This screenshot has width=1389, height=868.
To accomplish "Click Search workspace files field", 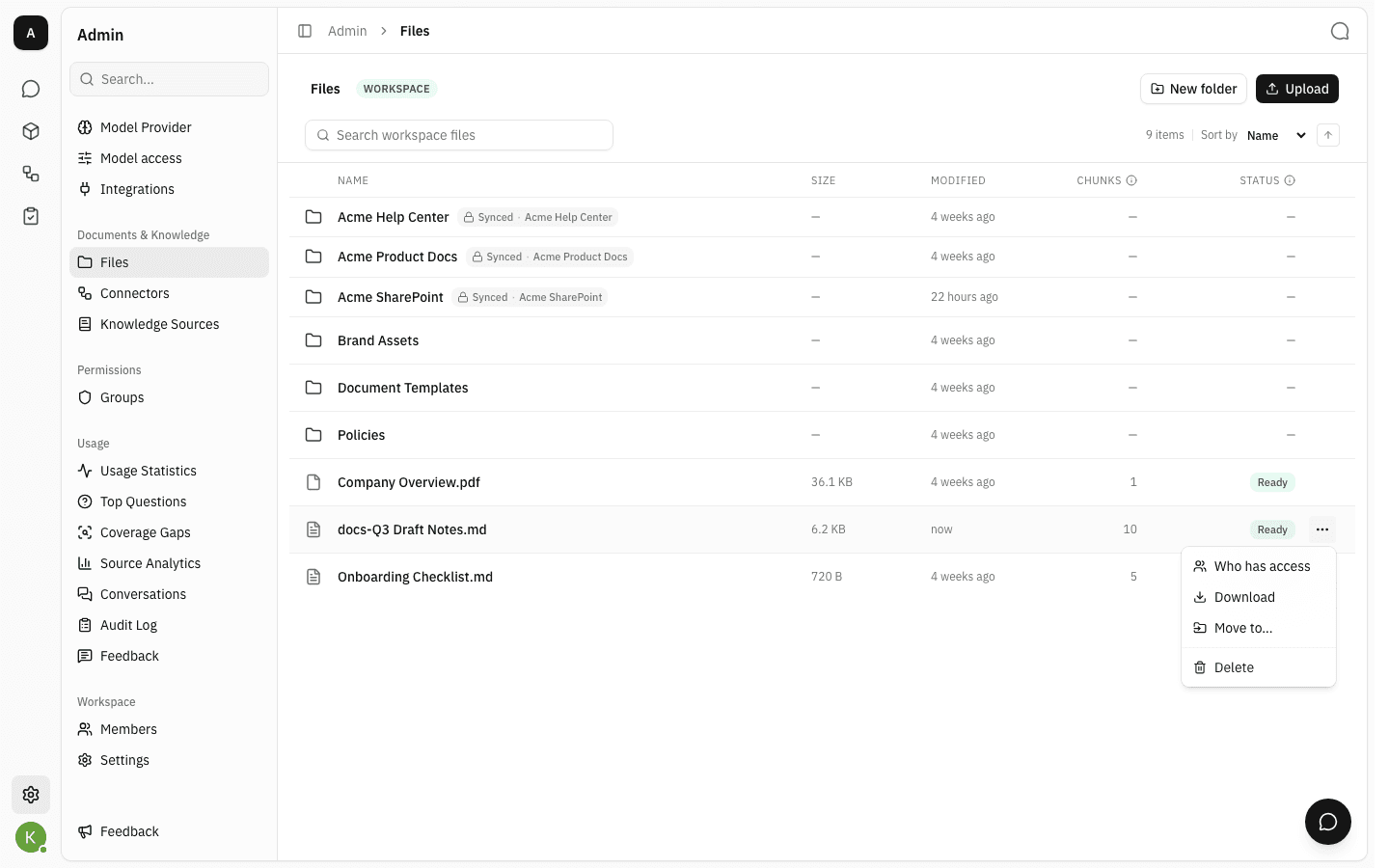I will [x=459, y=135].
